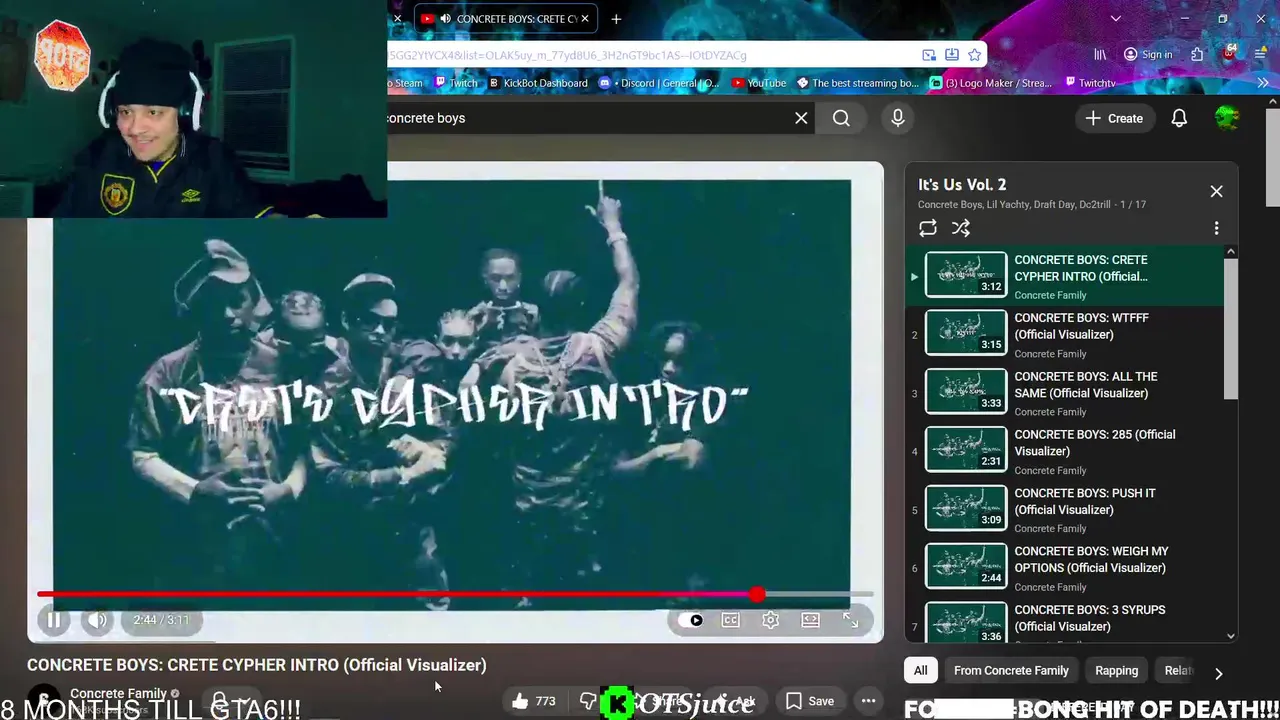Open the browser hamburger menu

[1260, 55]
